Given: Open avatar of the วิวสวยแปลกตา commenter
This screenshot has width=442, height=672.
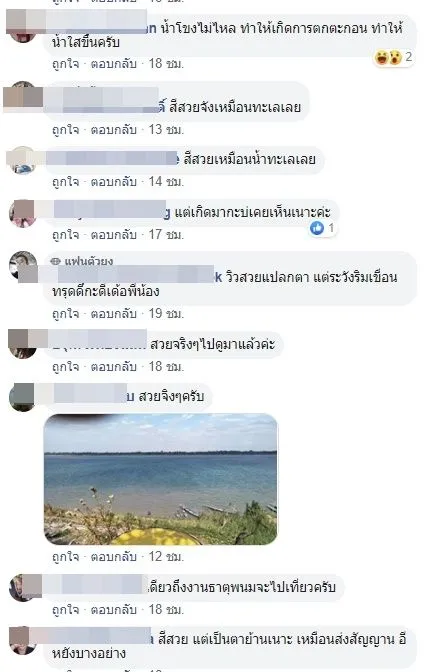Looking at the screenshot, I should (x=23, y=265).
